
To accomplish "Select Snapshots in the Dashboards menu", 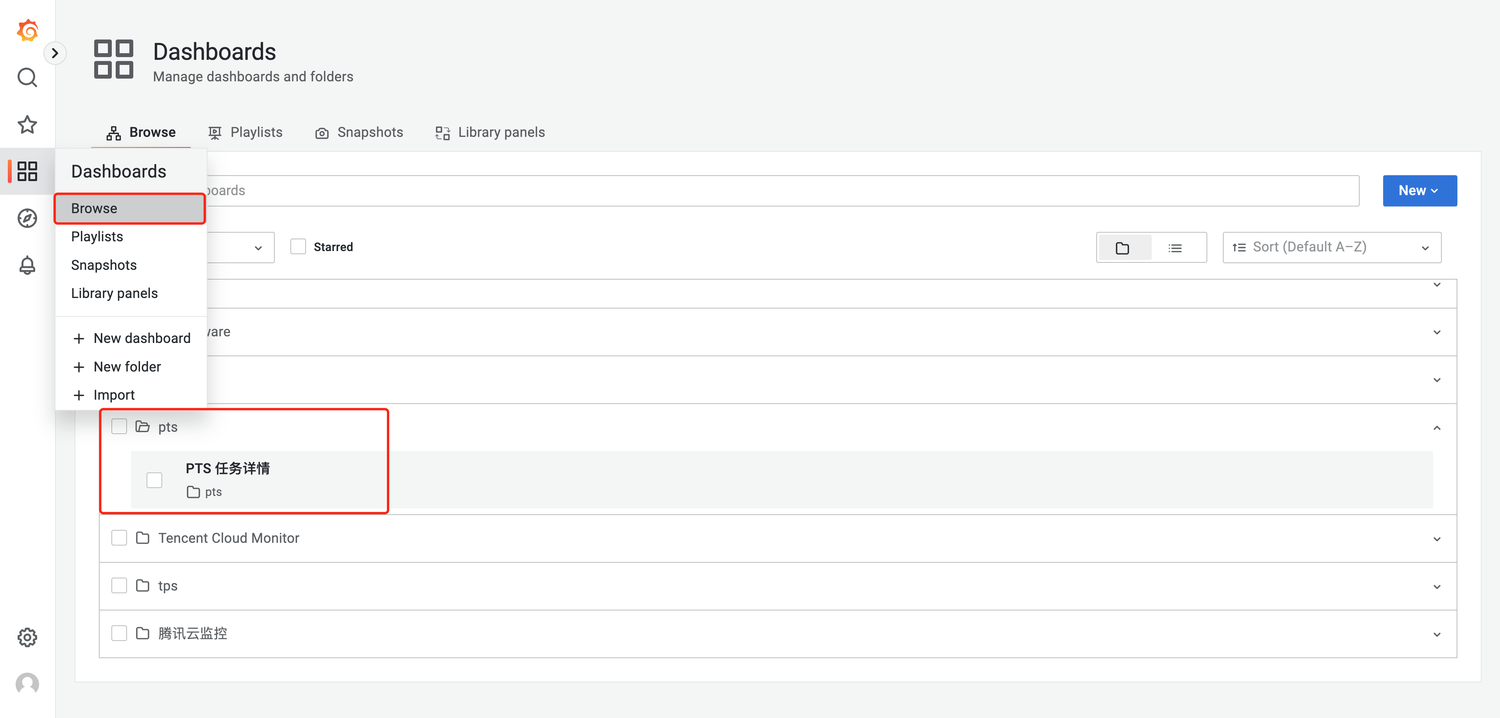I will (104, 265).
